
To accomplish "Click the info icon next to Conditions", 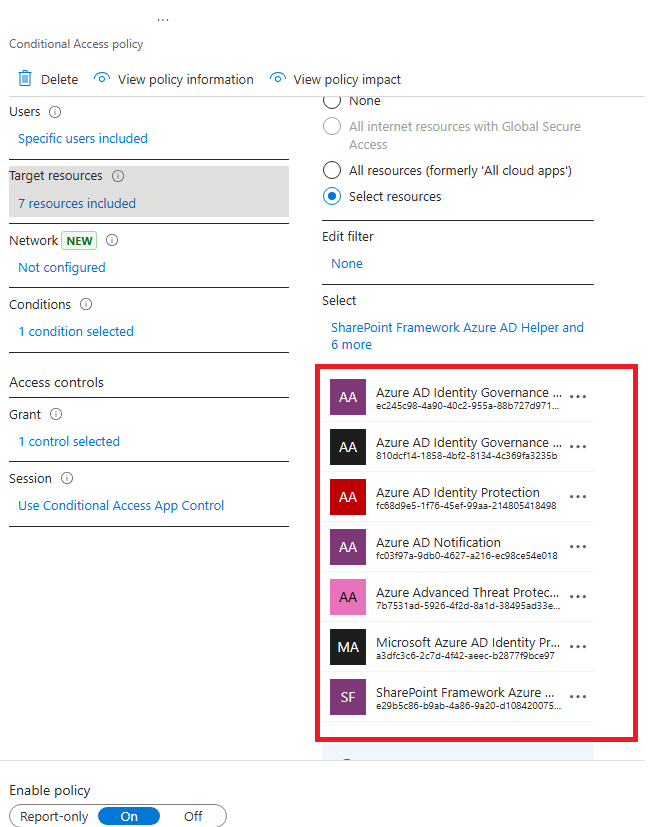I will click(x=86, y=304).
